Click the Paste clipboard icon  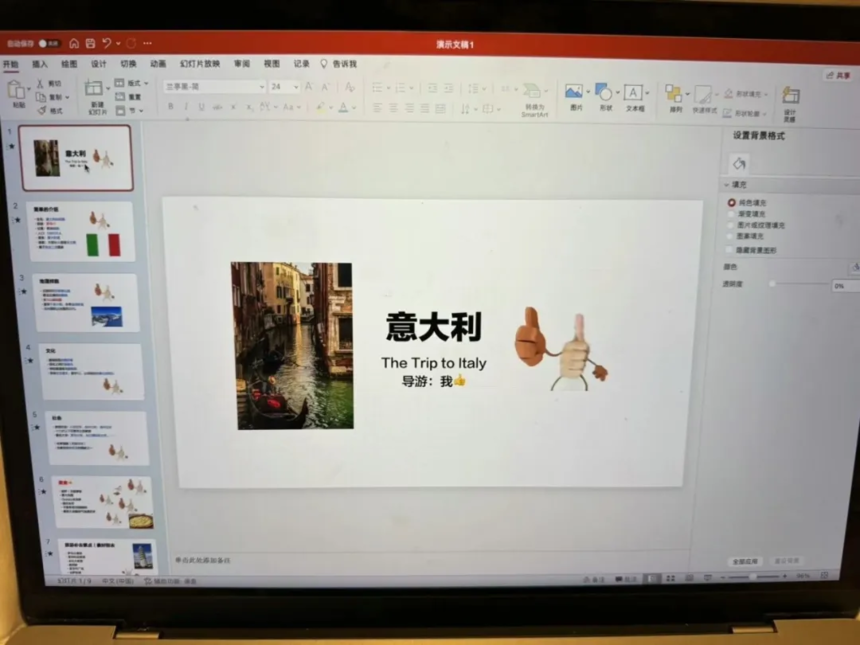coord(16,89)
